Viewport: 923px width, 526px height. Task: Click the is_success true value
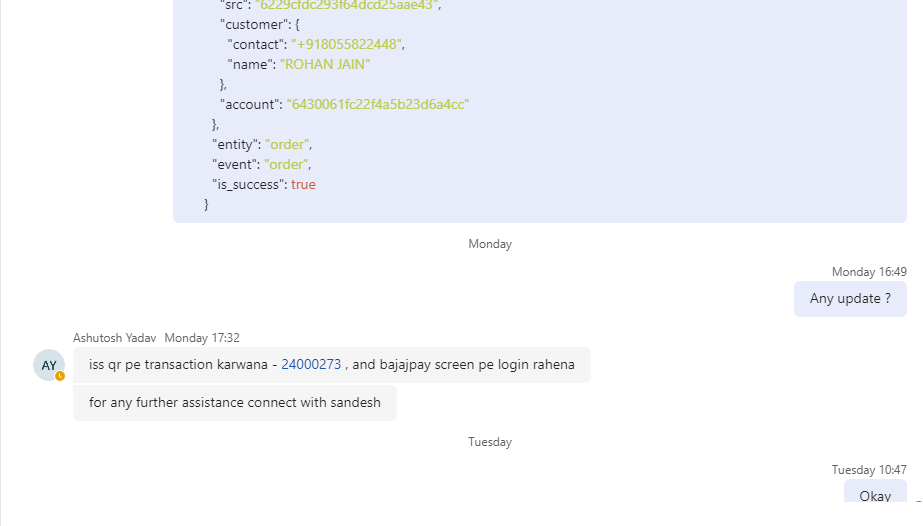click(x=303, y=184)
